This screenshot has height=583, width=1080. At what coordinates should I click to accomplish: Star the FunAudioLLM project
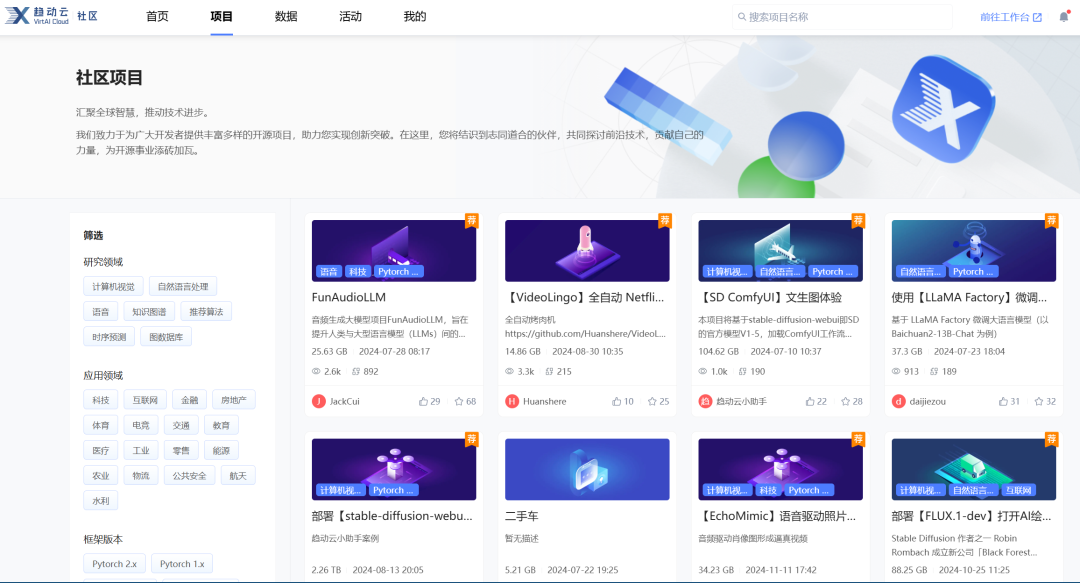pyautogui.click(x=459, y=401)
